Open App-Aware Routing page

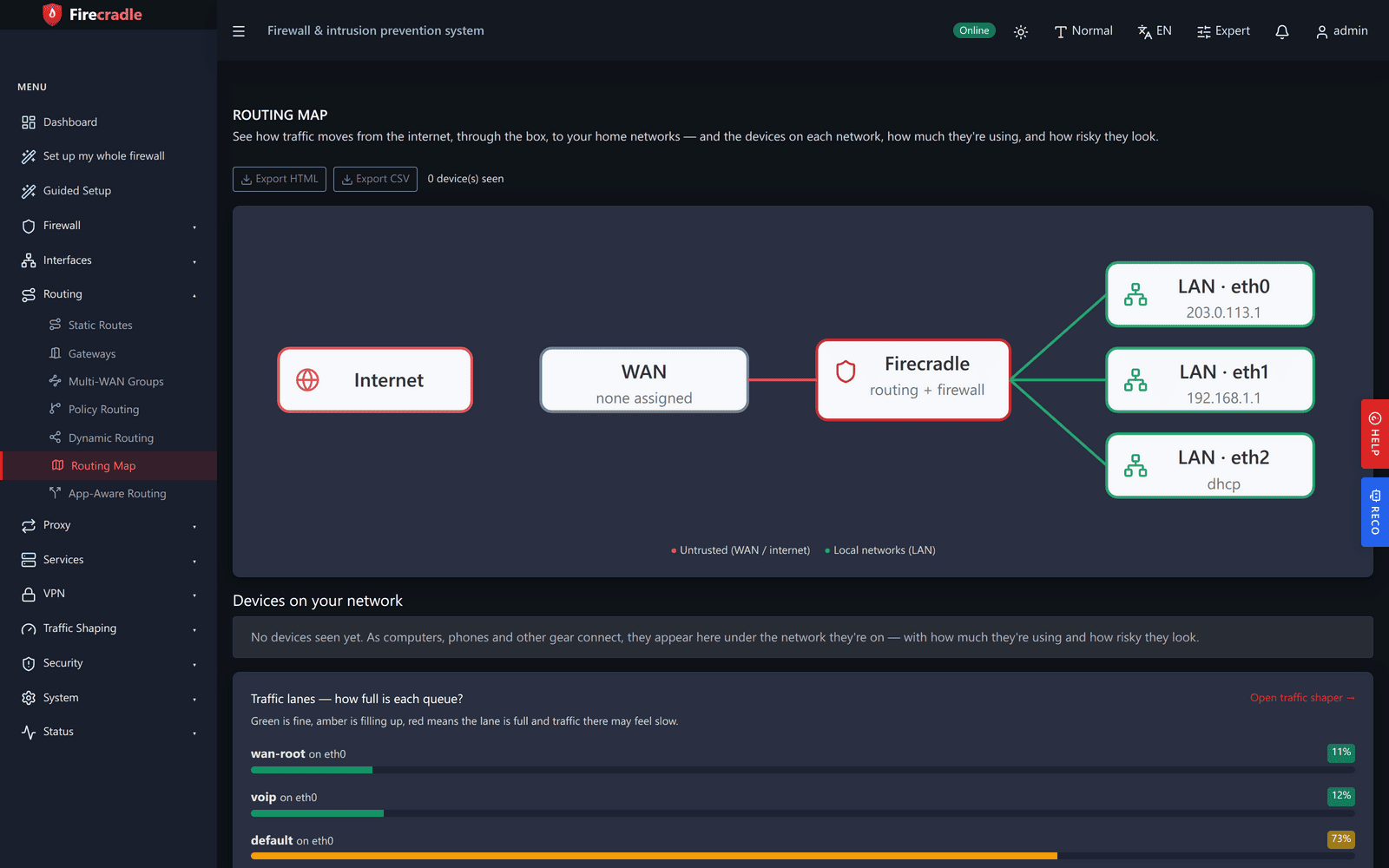(109, 494)
